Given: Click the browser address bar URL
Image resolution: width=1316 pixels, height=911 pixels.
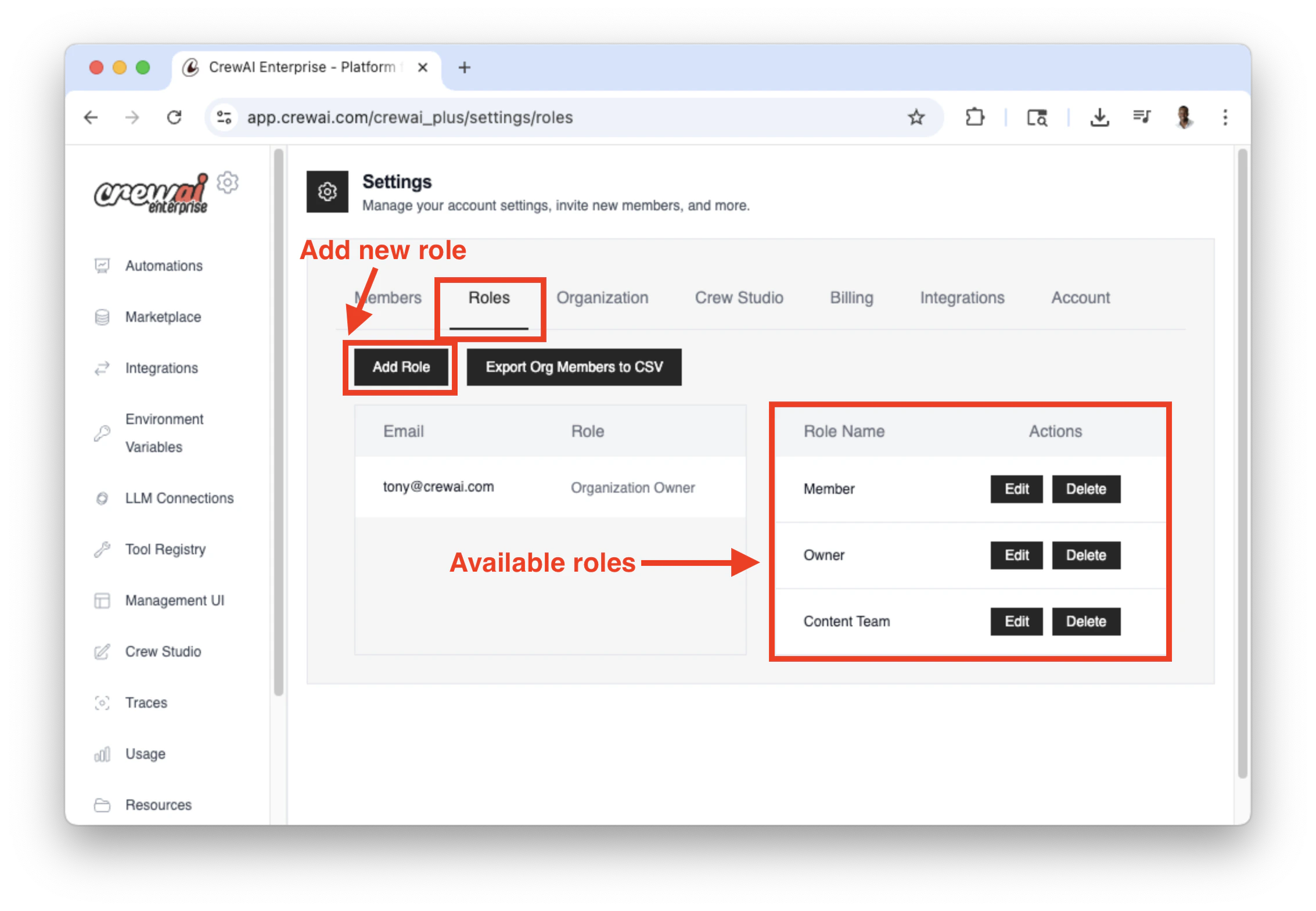Looking at the screenshot, I should (409, 117).
